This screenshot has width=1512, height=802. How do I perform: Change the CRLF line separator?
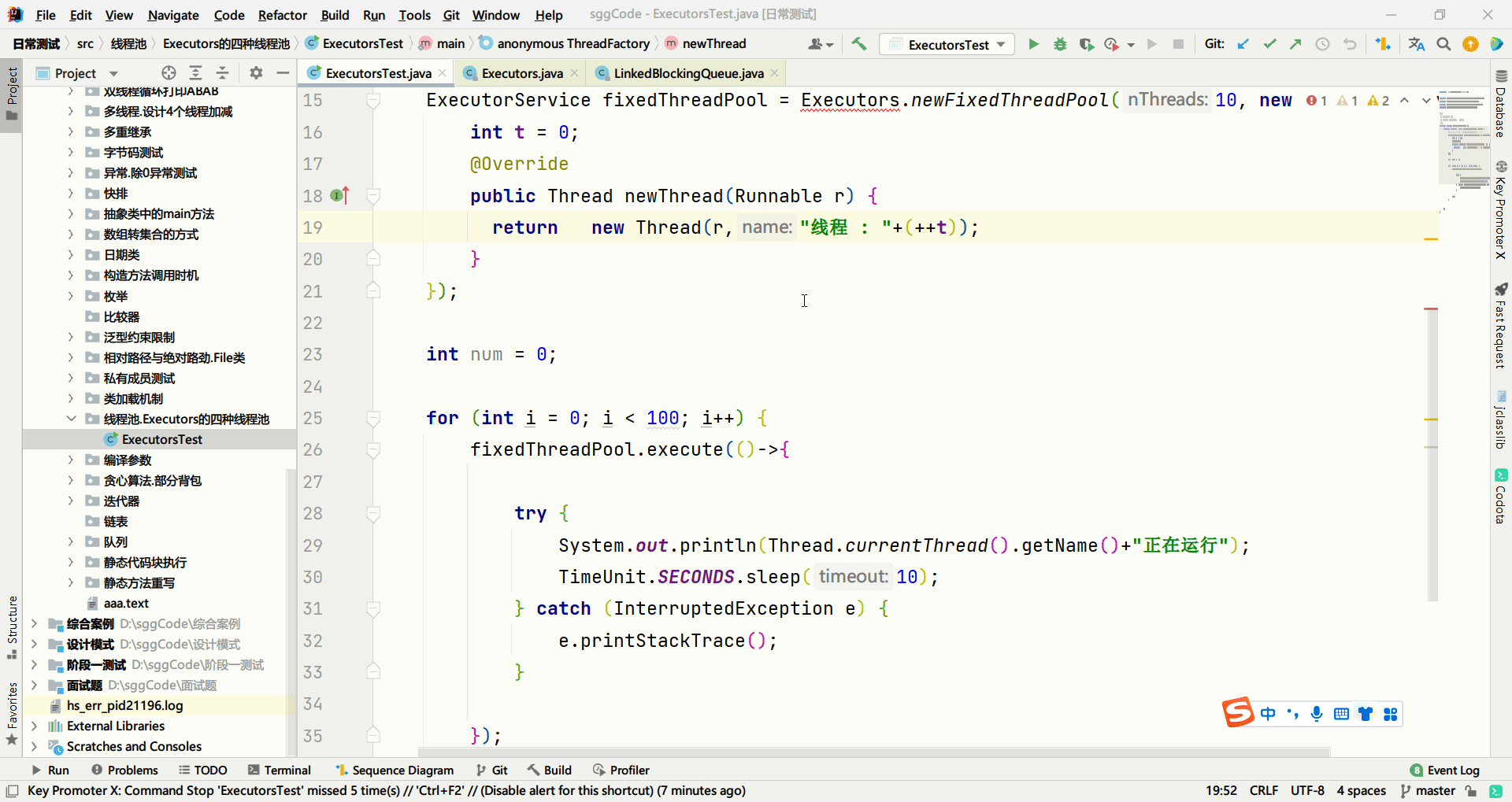click(x=1264, y=791)
